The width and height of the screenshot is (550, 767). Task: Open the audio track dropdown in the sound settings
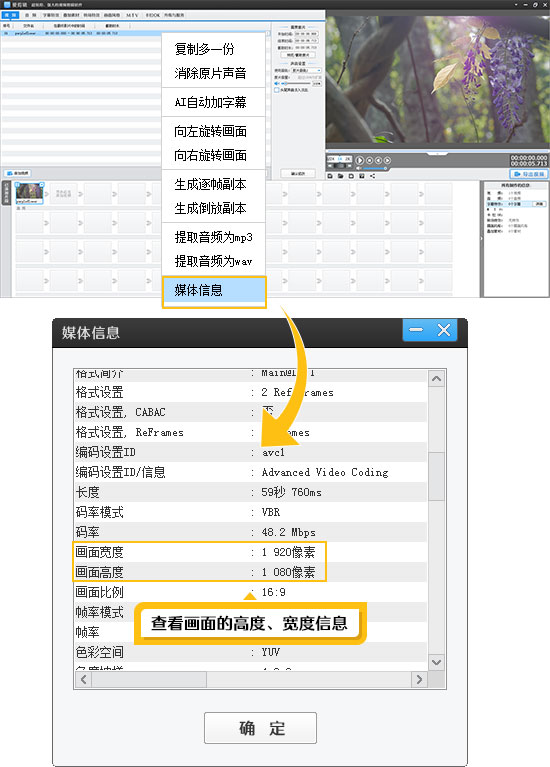tap(306, 70)
